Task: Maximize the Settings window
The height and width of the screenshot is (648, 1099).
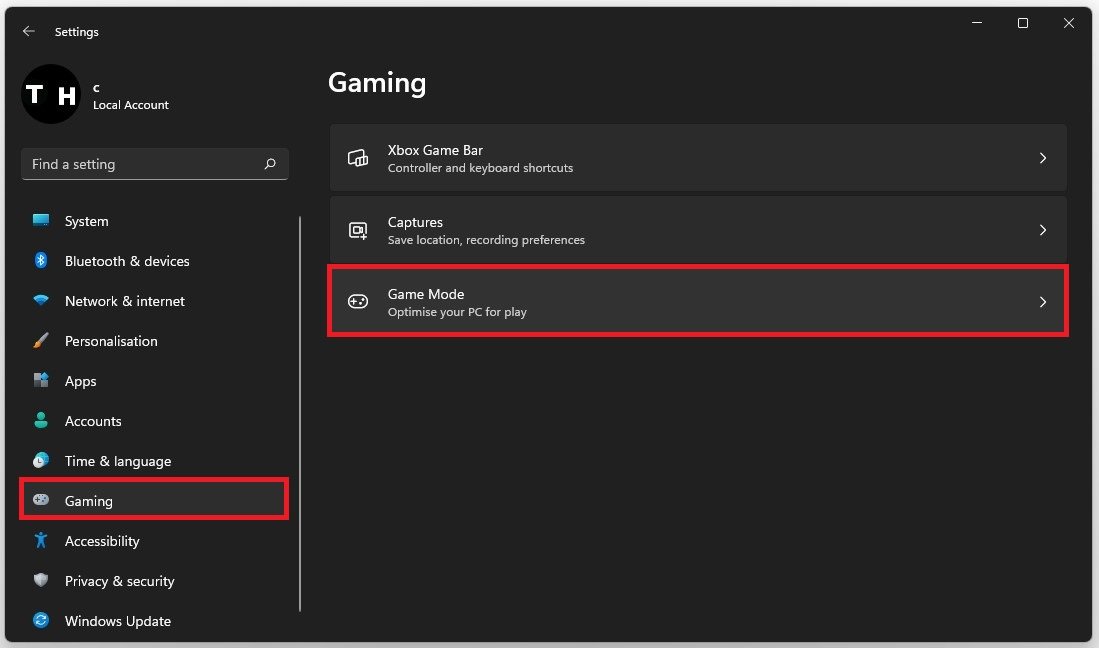Action: coord(1023,23)
